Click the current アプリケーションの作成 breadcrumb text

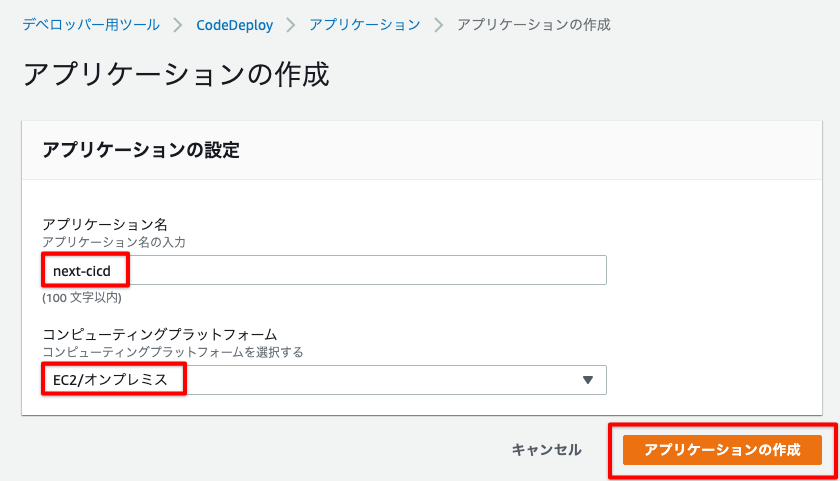(533, 24)
